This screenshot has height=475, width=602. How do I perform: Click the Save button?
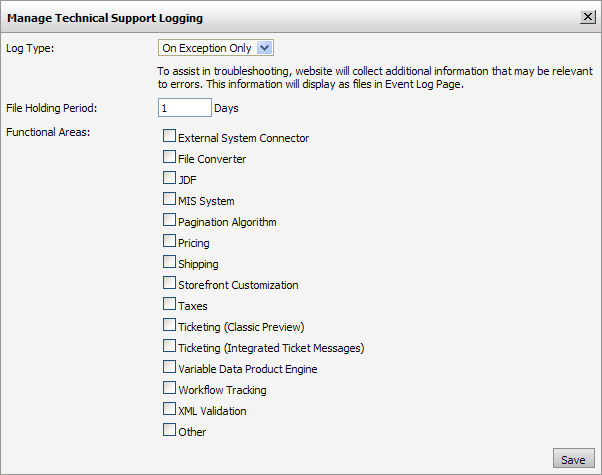pyautogui.click(x=573, y=459)
